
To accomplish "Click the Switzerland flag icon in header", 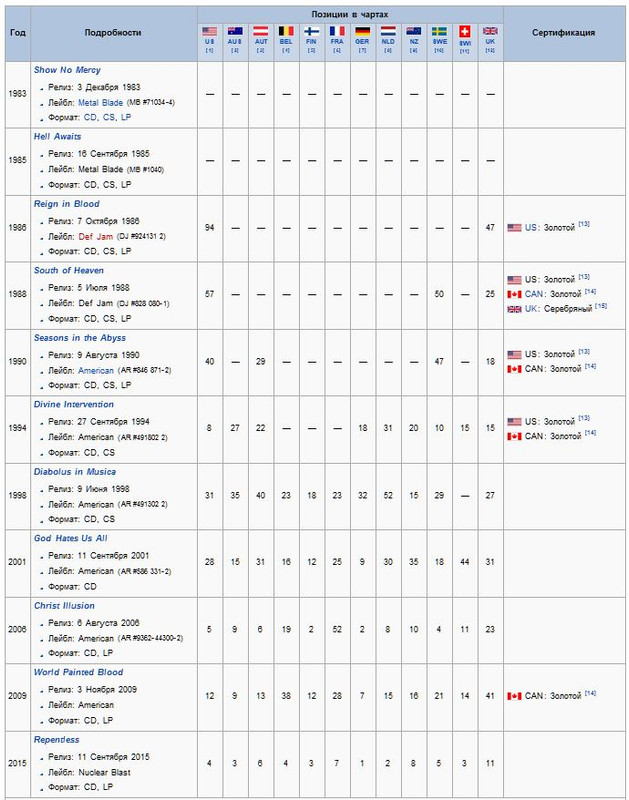I will (x=465, y=32).
